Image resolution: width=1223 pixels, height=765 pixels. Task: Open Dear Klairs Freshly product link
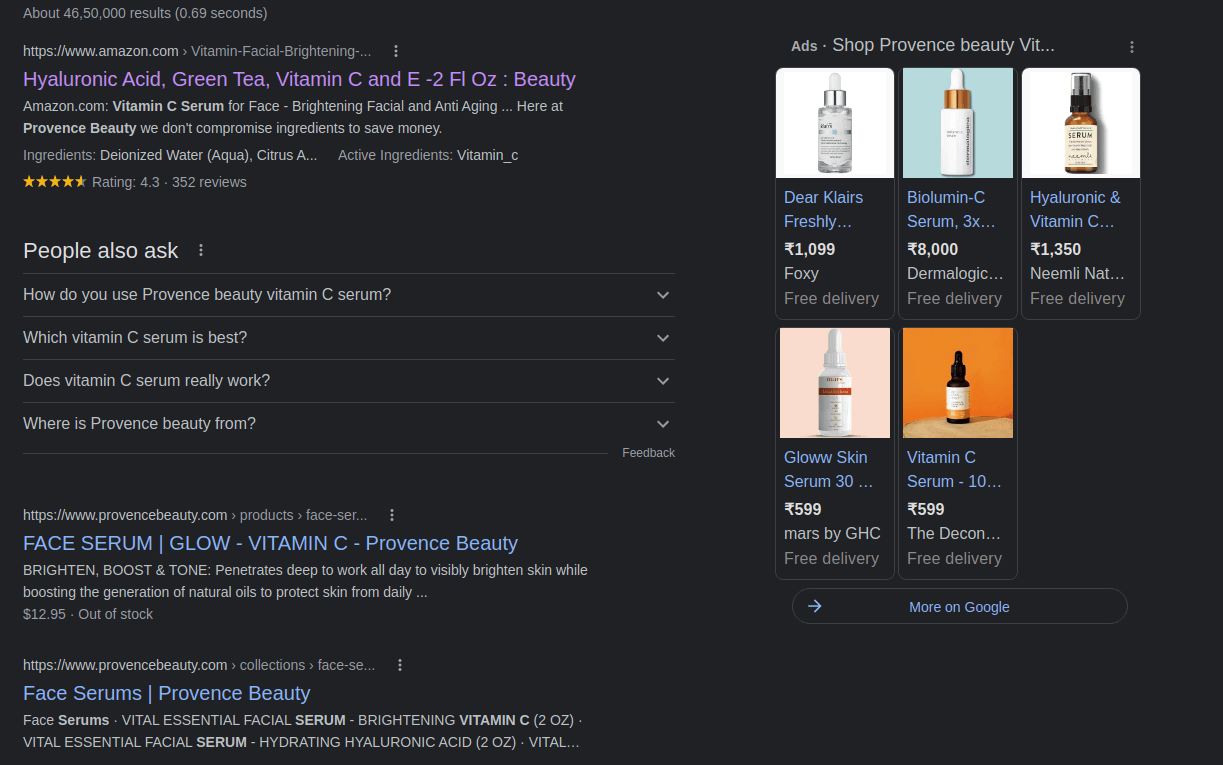(823, 209)
